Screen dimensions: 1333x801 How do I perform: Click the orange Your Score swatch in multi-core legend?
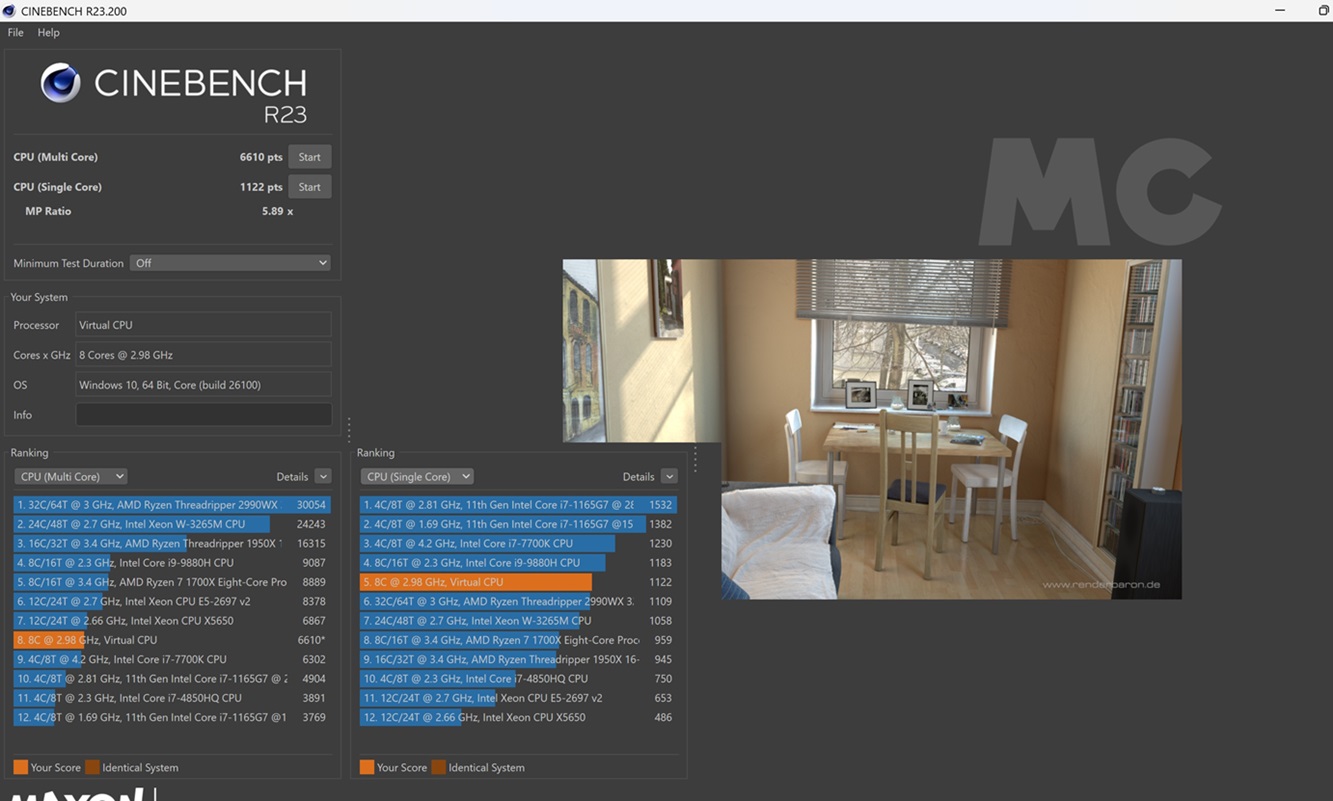tap(20, 767)
